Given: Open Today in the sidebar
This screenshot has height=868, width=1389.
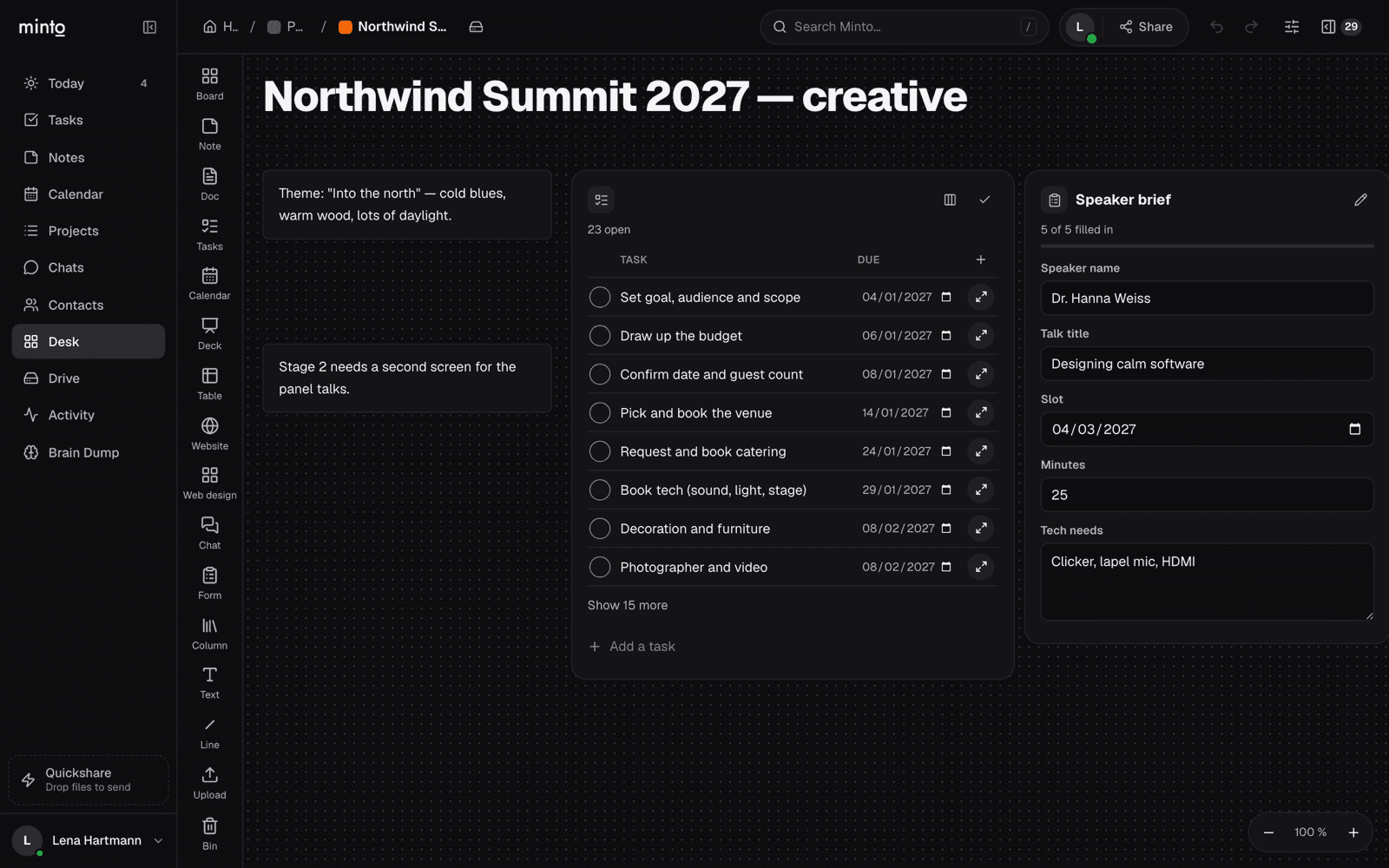Looking at the screenshot, I should (88, 83).
